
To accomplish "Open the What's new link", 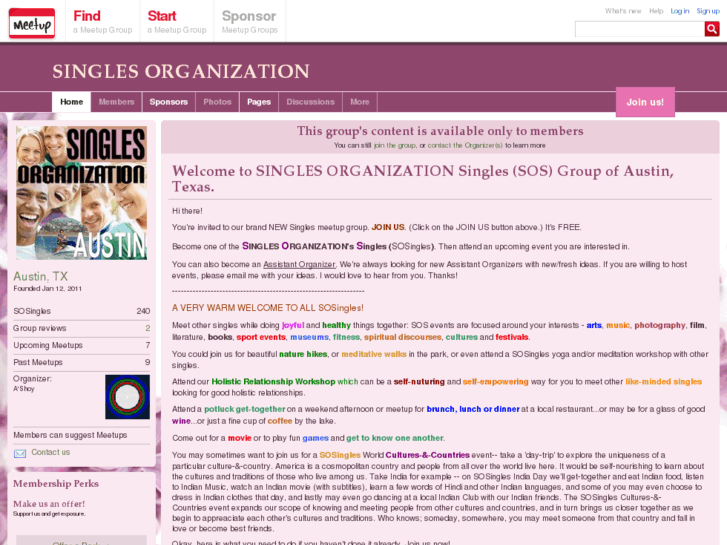I will pyautogui.click(x=623, y=11).
